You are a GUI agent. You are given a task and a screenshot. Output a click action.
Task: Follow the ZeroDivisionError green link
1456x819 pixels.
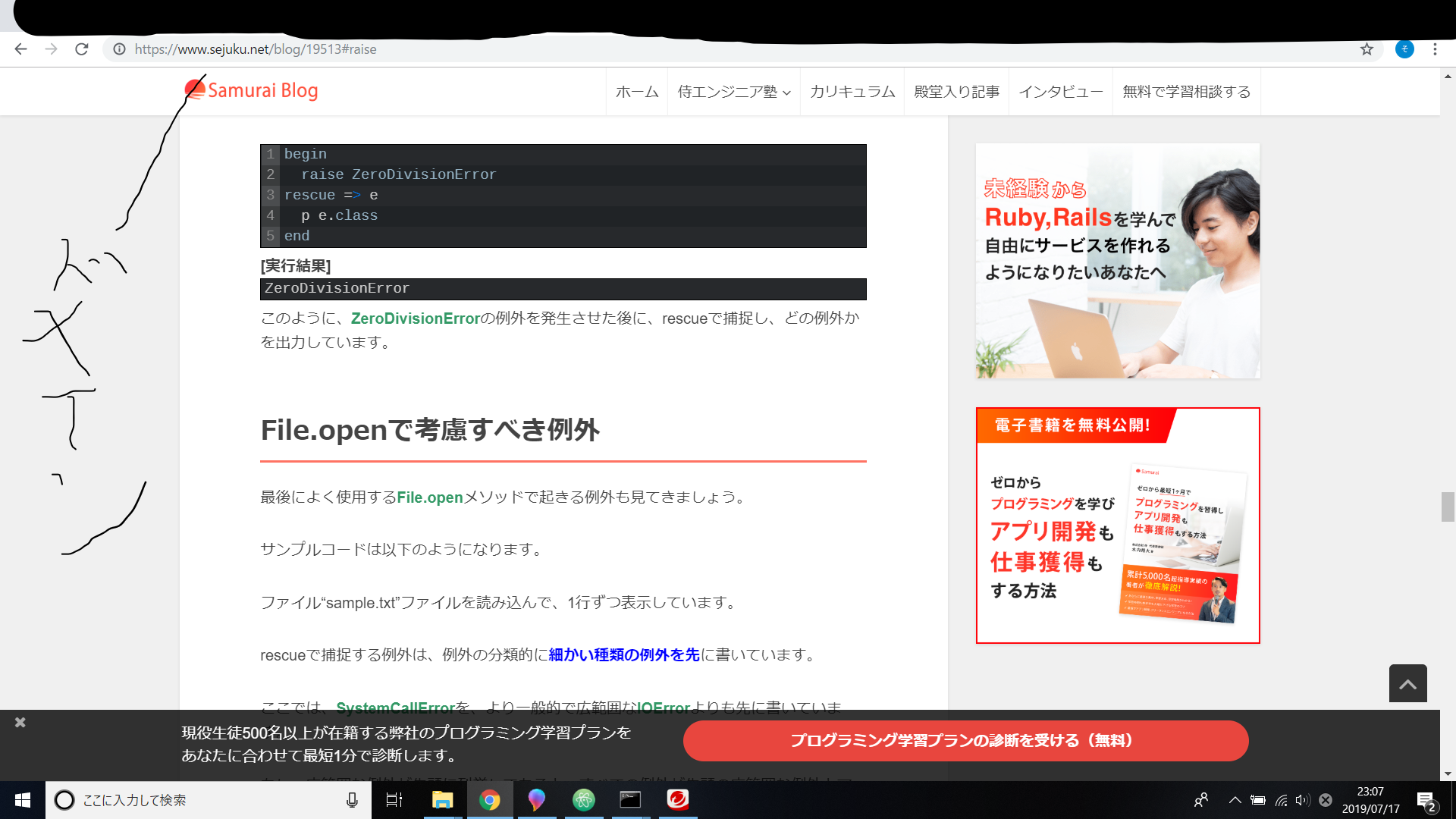pyautogui.click(x=416, y=318)
